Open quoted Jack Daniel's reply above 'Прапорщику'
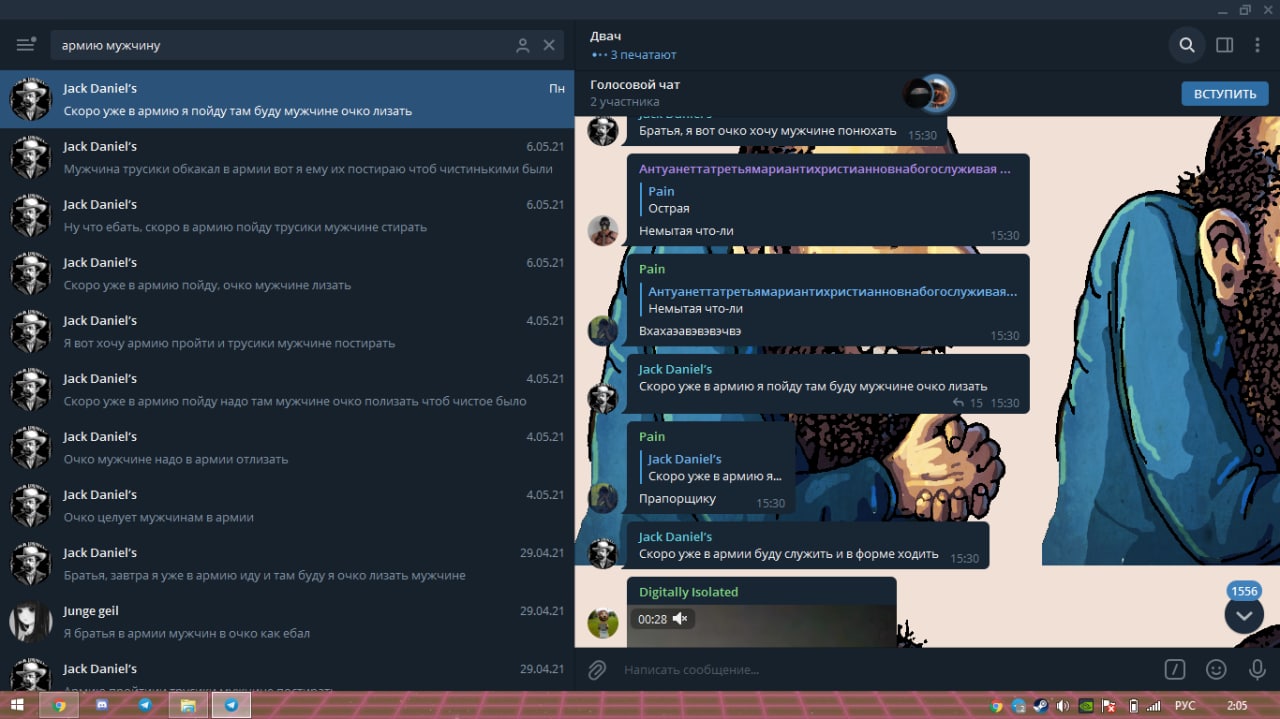Screen dimensions: 1280x719 pos(713,467)
